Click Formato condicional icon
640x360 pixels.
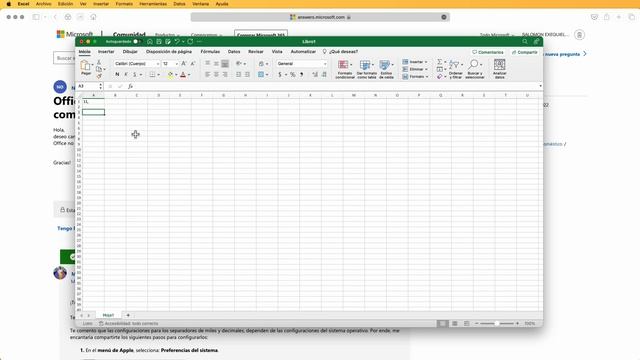click(343, 65)
